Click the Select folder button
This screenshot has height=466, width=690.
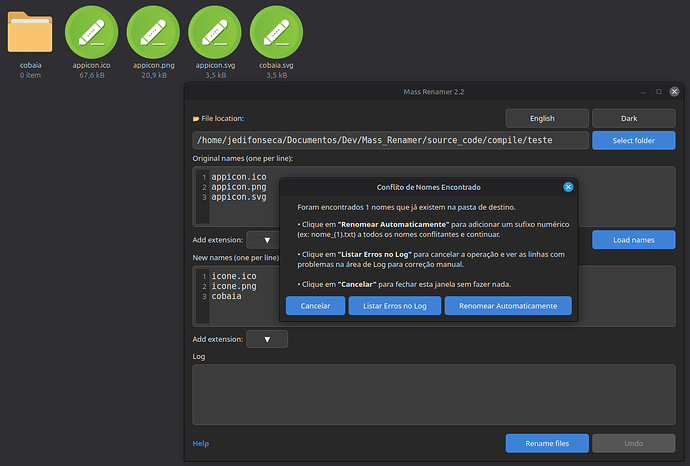634,140
